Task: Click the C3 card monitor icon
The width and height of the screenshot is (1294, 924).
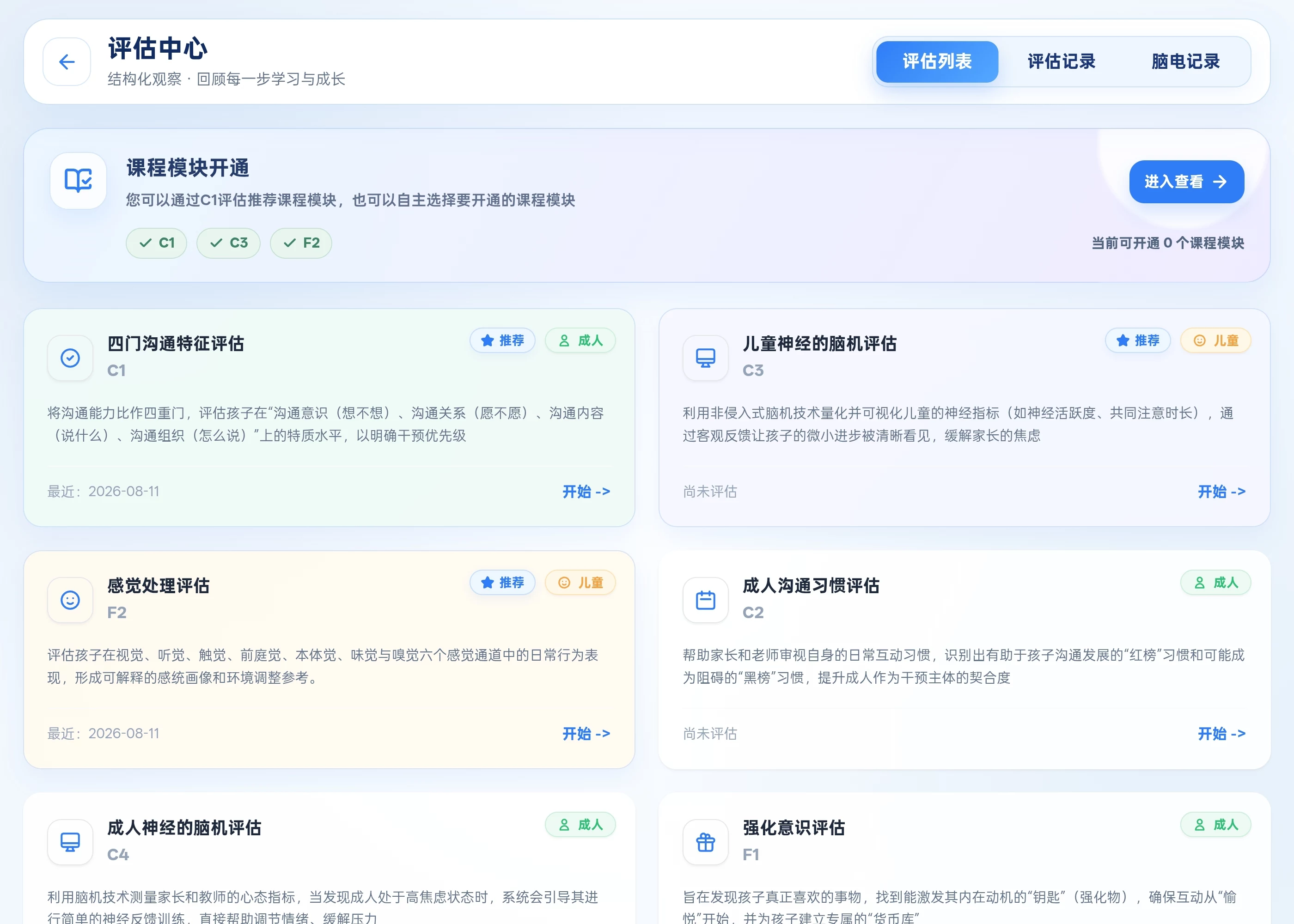Action: (x=706, y=358)
